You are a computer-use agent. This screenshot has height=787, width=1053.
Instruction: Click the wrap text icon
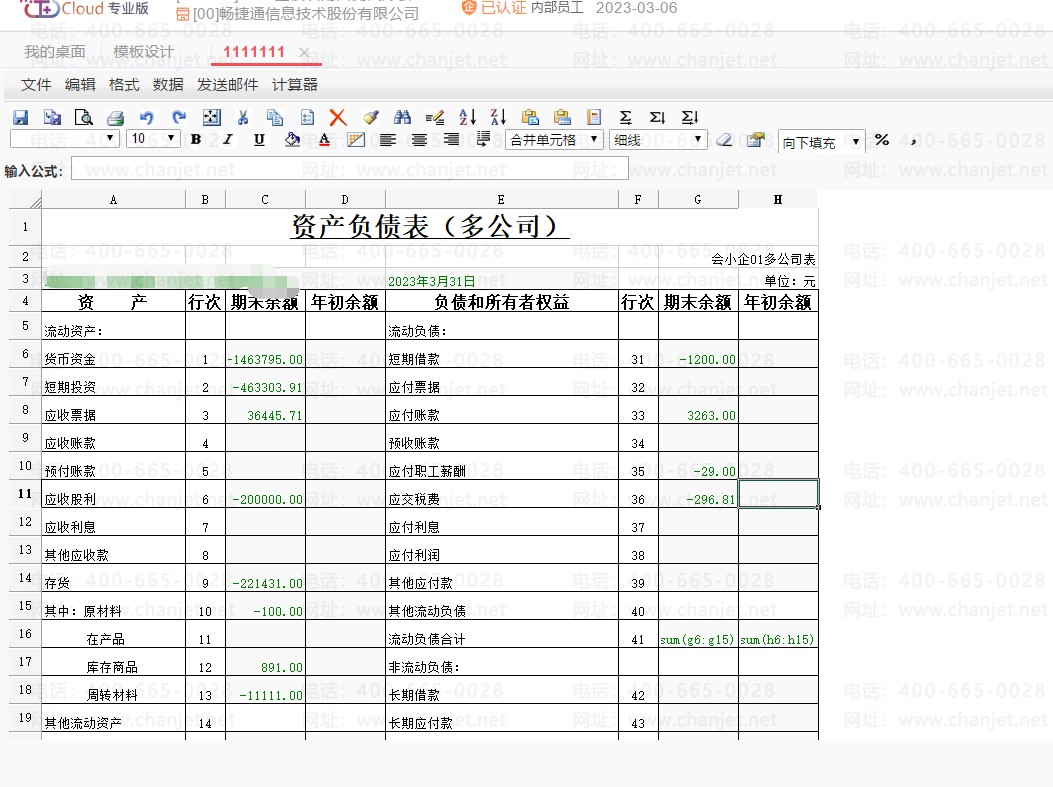pos(483,139)
